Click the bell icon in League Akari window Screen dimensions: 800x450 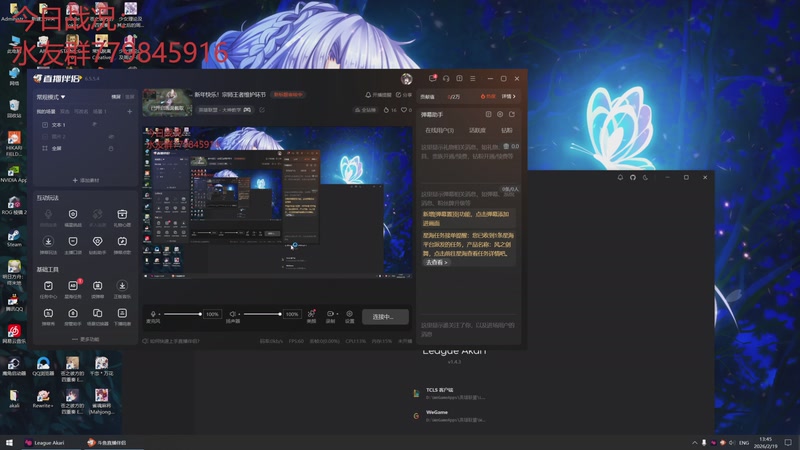(620, 177)
